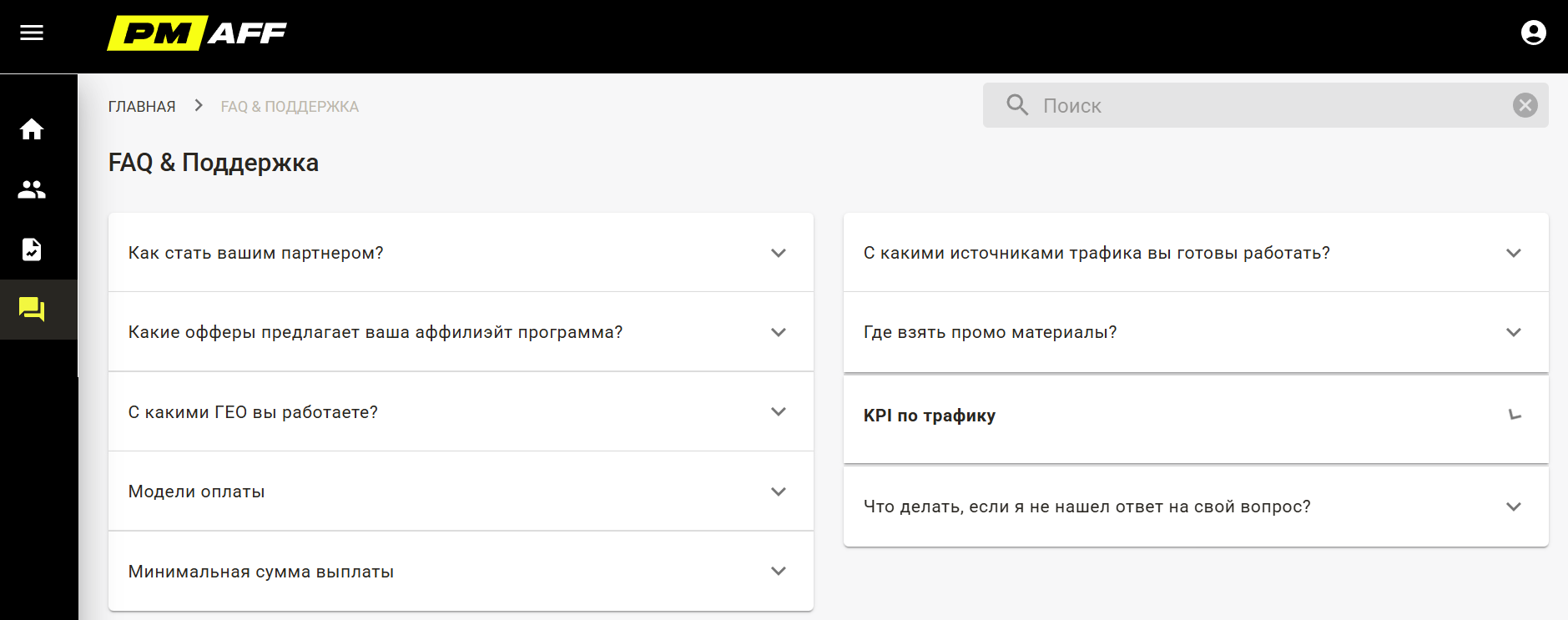Toggle chevron for KPI по трафику

point(1515,415)
